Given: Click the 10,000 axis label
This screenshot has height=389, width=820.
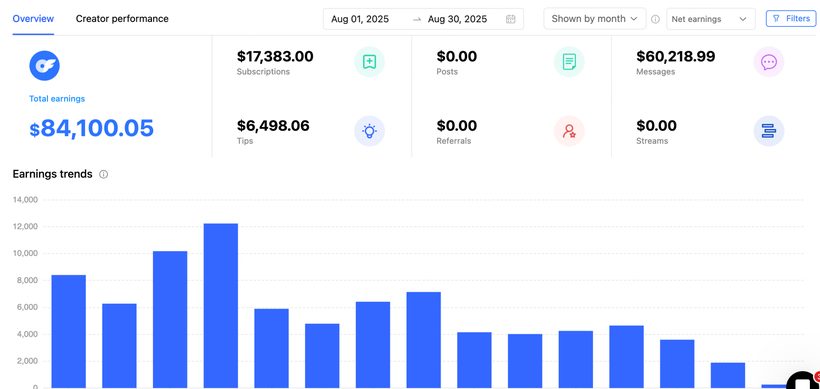Looking at the screenshot, I should click(24, 253).
